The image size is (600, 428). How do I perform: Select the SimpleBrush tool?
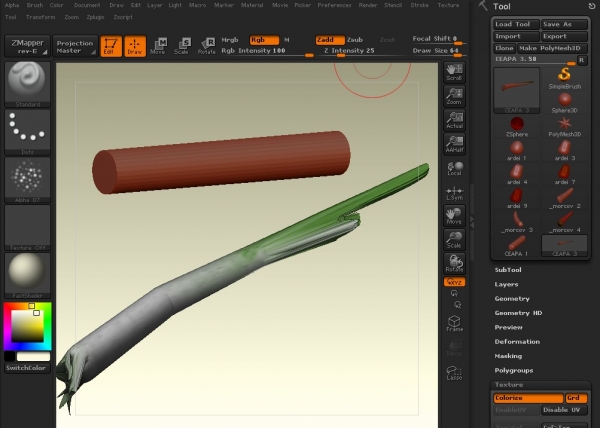pos(564,78)
